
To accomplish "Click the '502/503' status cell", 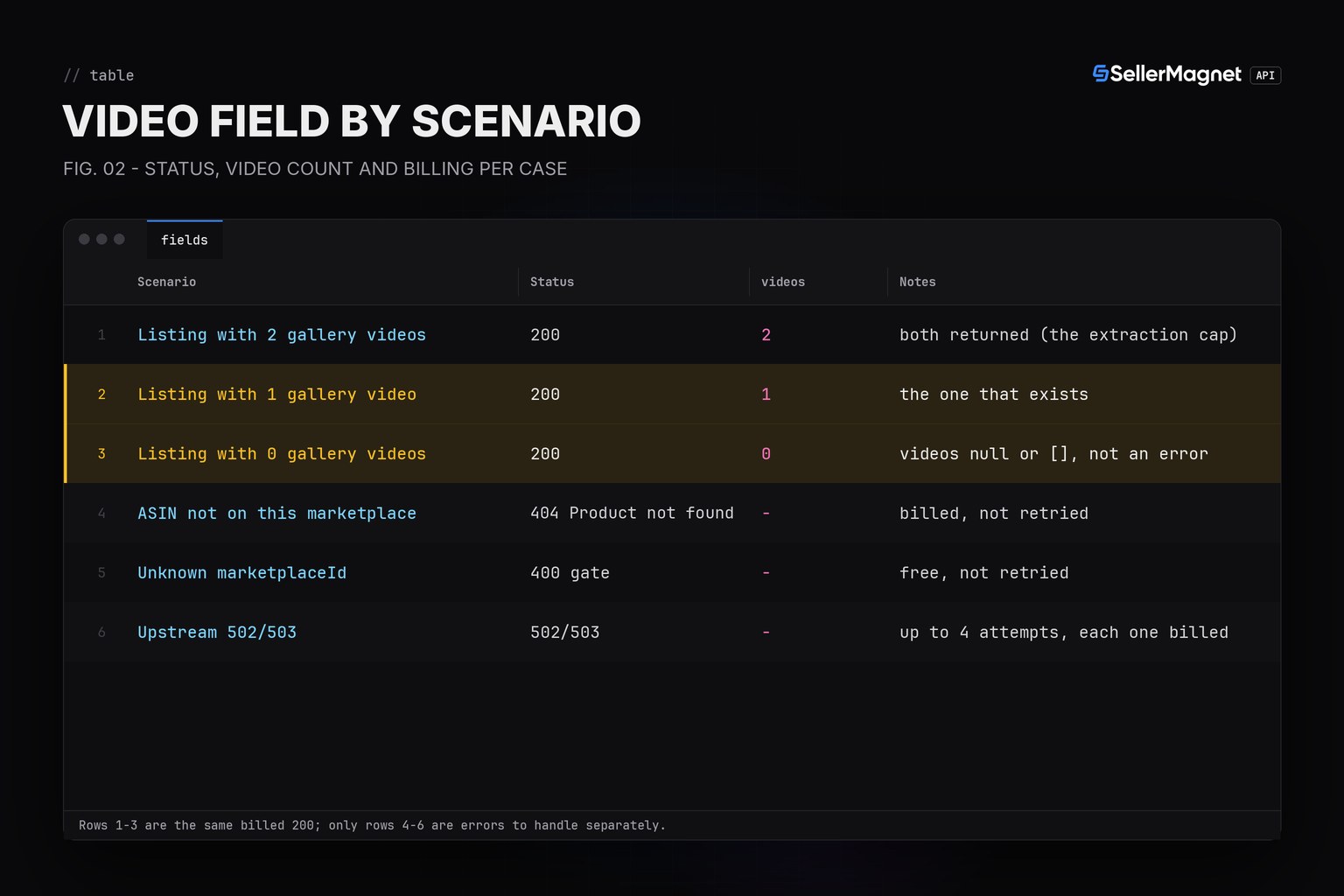I will coord(564,633).
